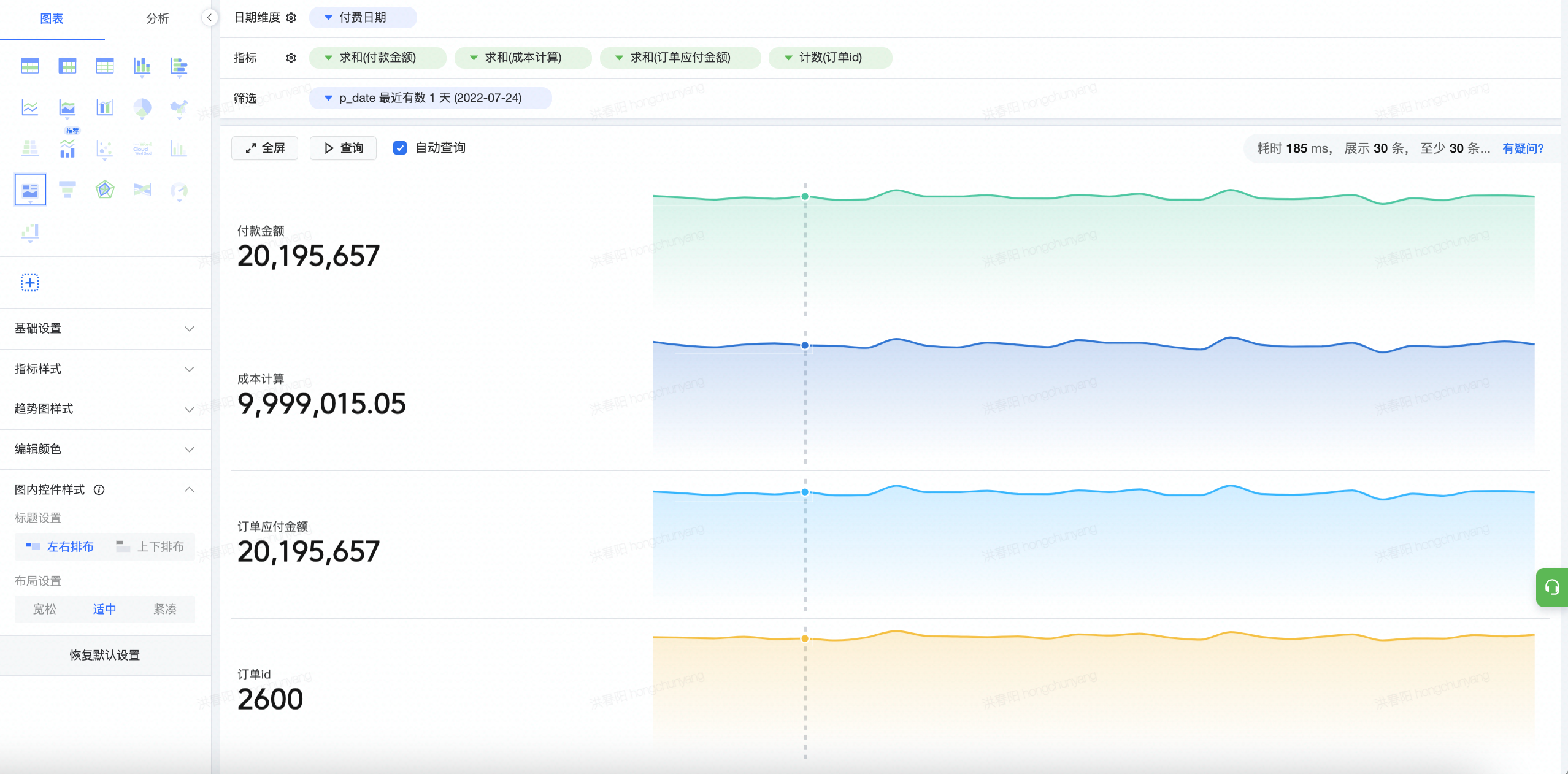Open the 求和(成本计算) metric dropdown

click(523, 58)
